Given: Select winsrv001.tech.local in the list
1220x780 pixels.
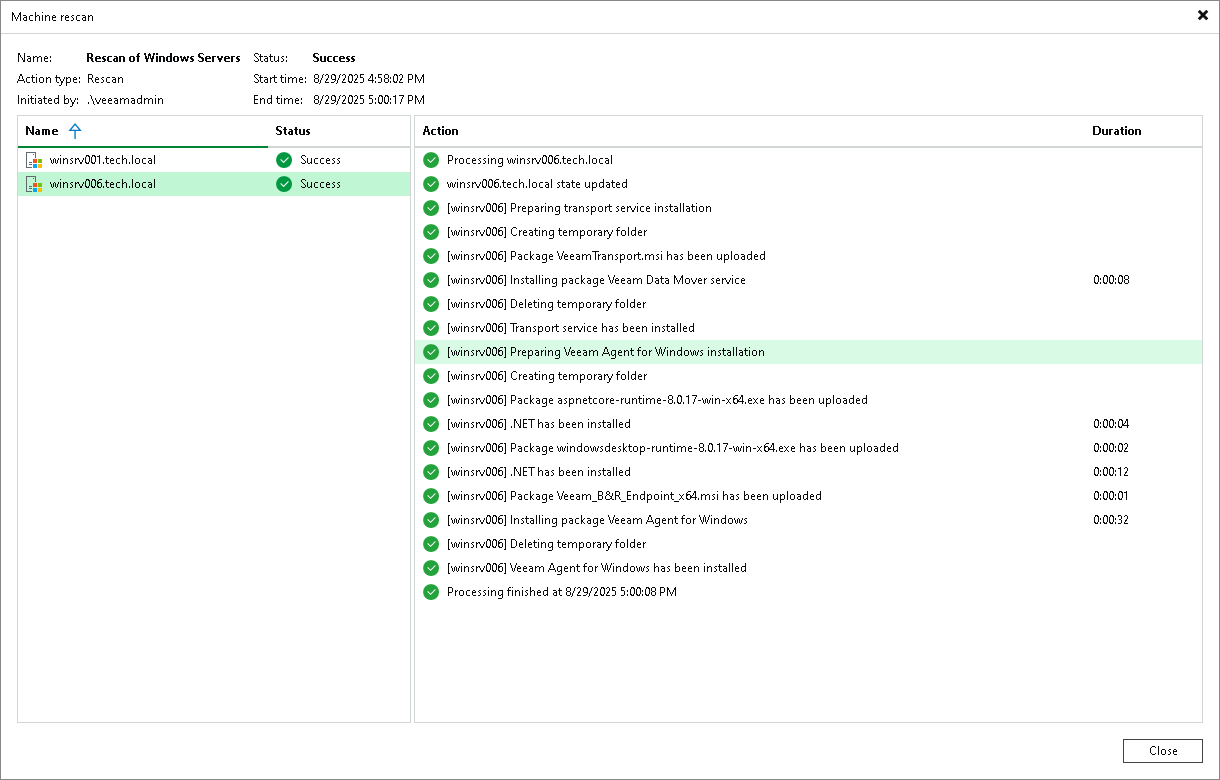Looking at the screenshot, I should pyautogui.click(x=214, y=160).
